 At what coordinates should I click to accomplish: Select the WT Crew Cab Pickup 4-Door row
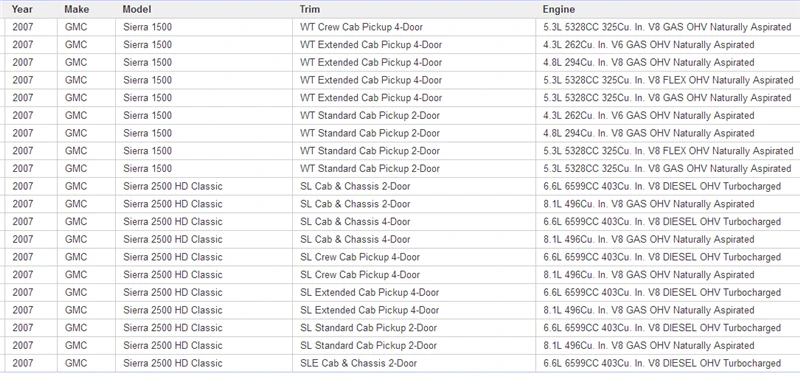(400, 27)
